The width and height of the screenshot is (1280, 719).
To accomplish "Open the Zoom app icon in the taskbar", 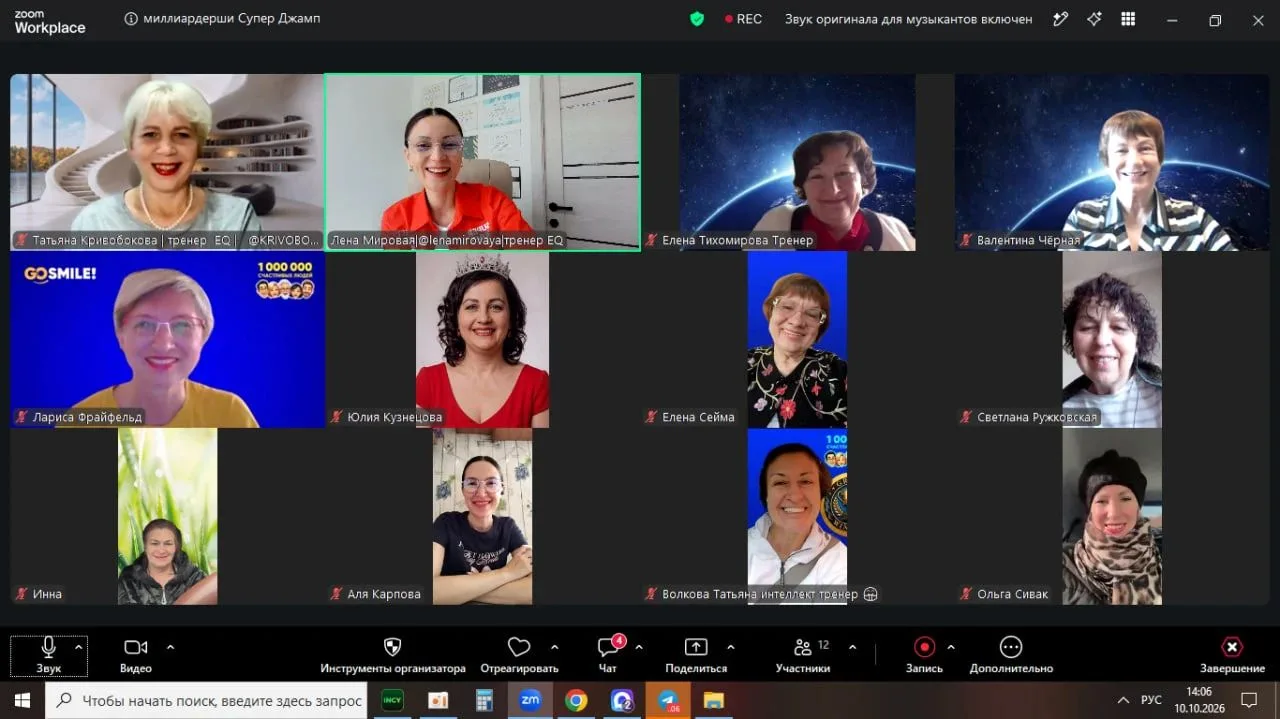I will [530, 700].
